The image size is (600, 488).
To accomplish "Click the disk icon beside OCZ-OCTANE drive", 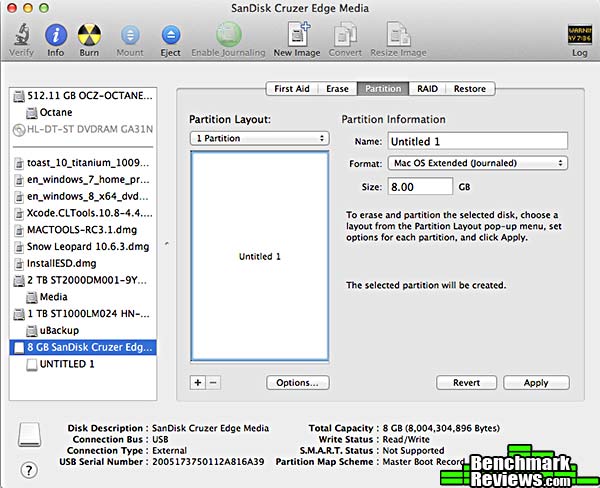I will pos(19,96).
